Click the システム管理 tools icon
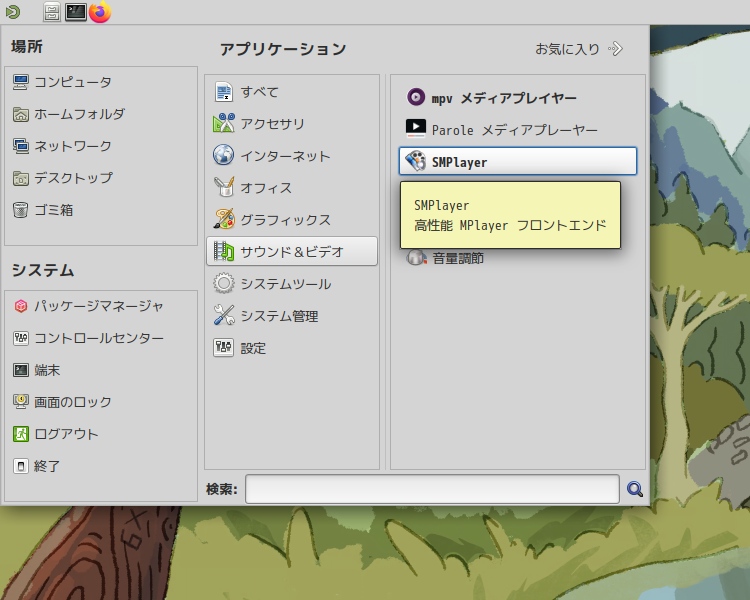The height and width of the screenshot is (600, 750). click(x=224, y=316)
